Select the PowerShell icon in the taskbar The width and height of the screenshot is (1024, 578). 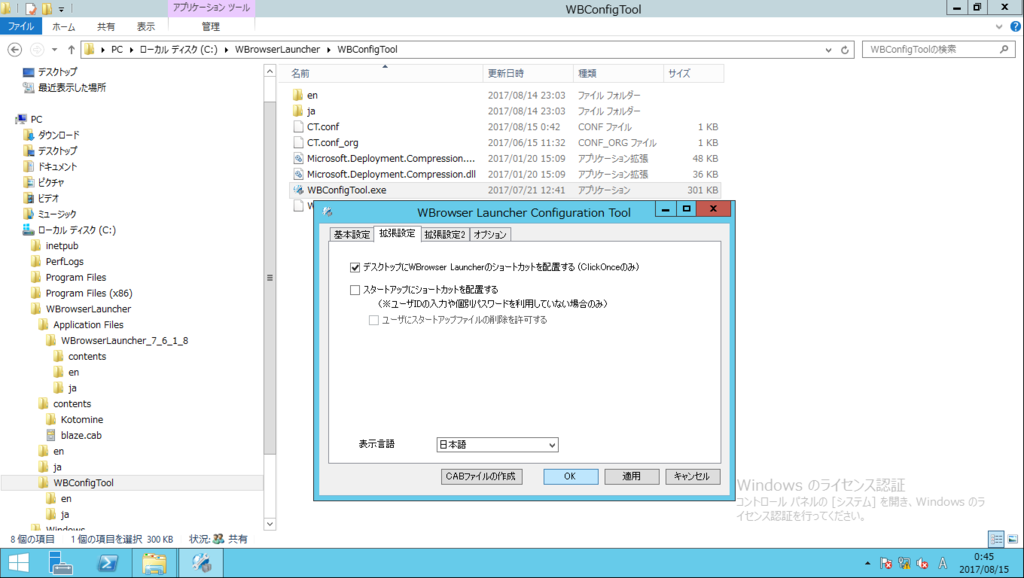[108, 562]
